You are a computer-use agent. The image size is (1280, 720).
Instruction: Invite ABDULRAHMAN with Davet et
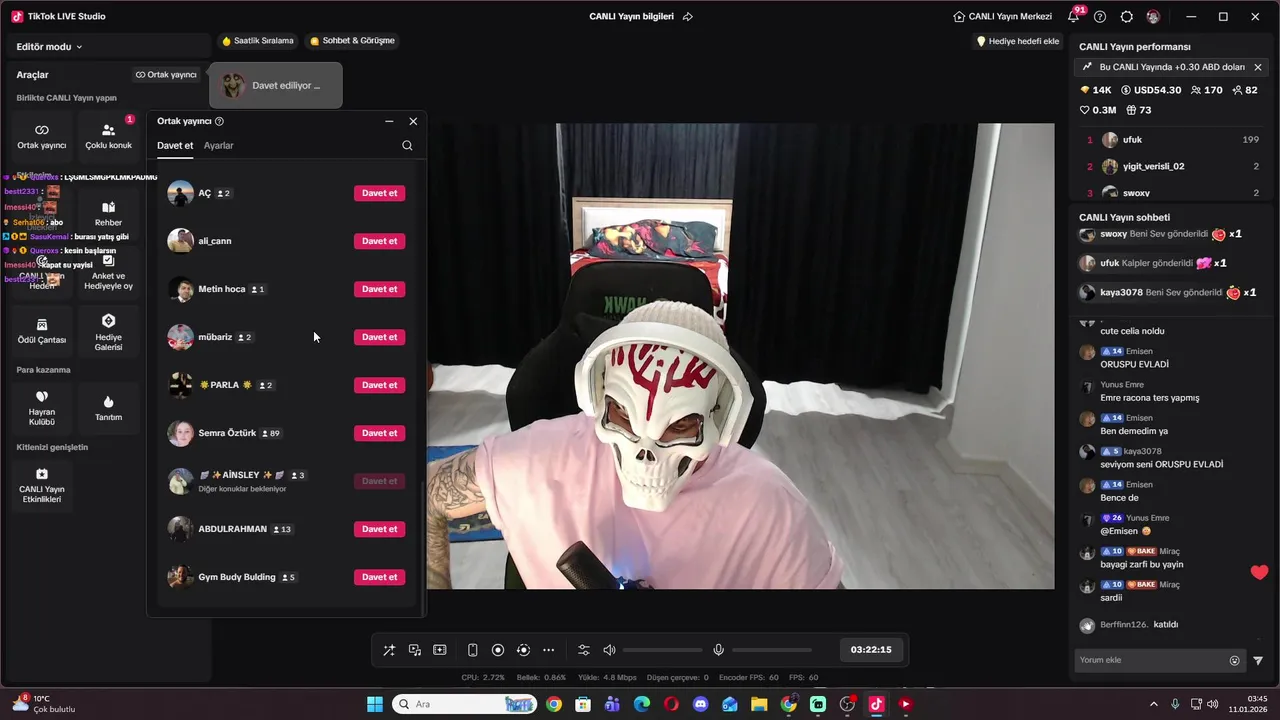coord(379,529)
